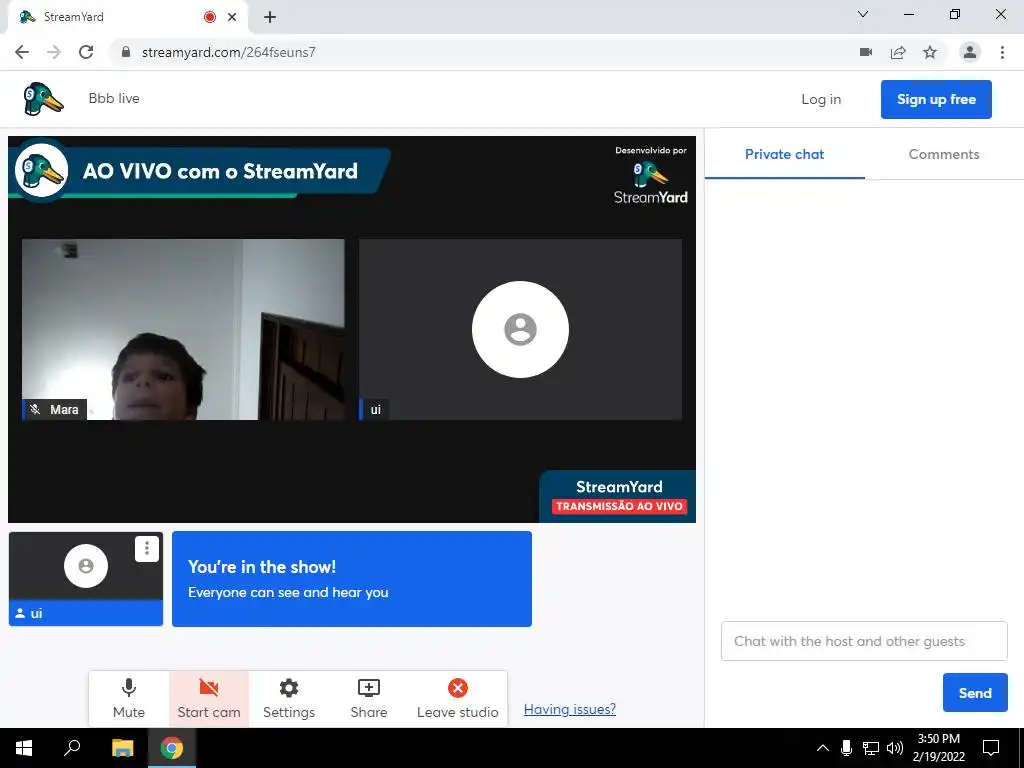
Task: Click the Chrome icon on taskbar
Action: coord(172,748)
